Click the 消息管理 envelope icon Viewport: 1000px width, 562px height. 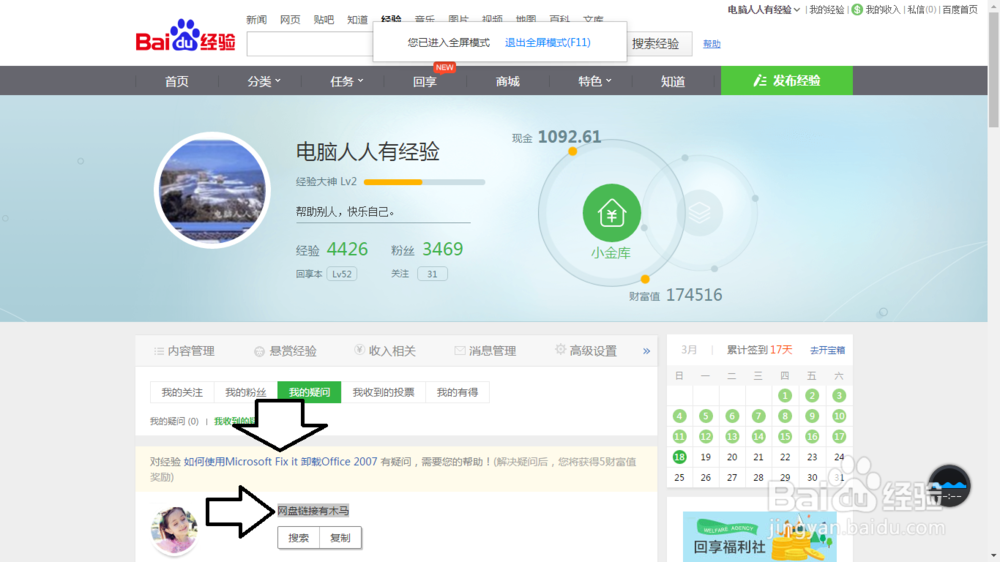(x=460, y=350)
